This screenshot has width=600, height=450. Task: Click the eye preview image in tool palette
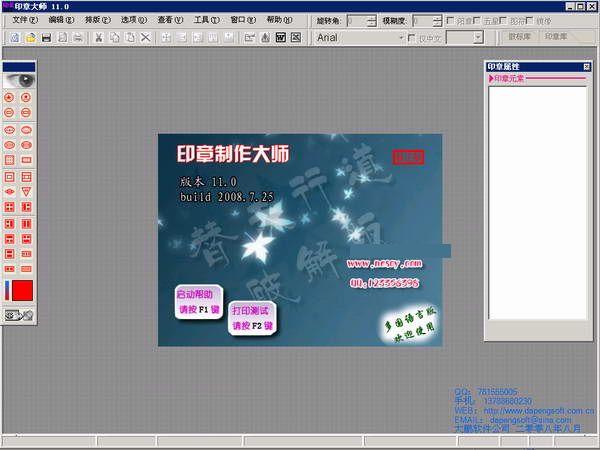click(19, 80)
